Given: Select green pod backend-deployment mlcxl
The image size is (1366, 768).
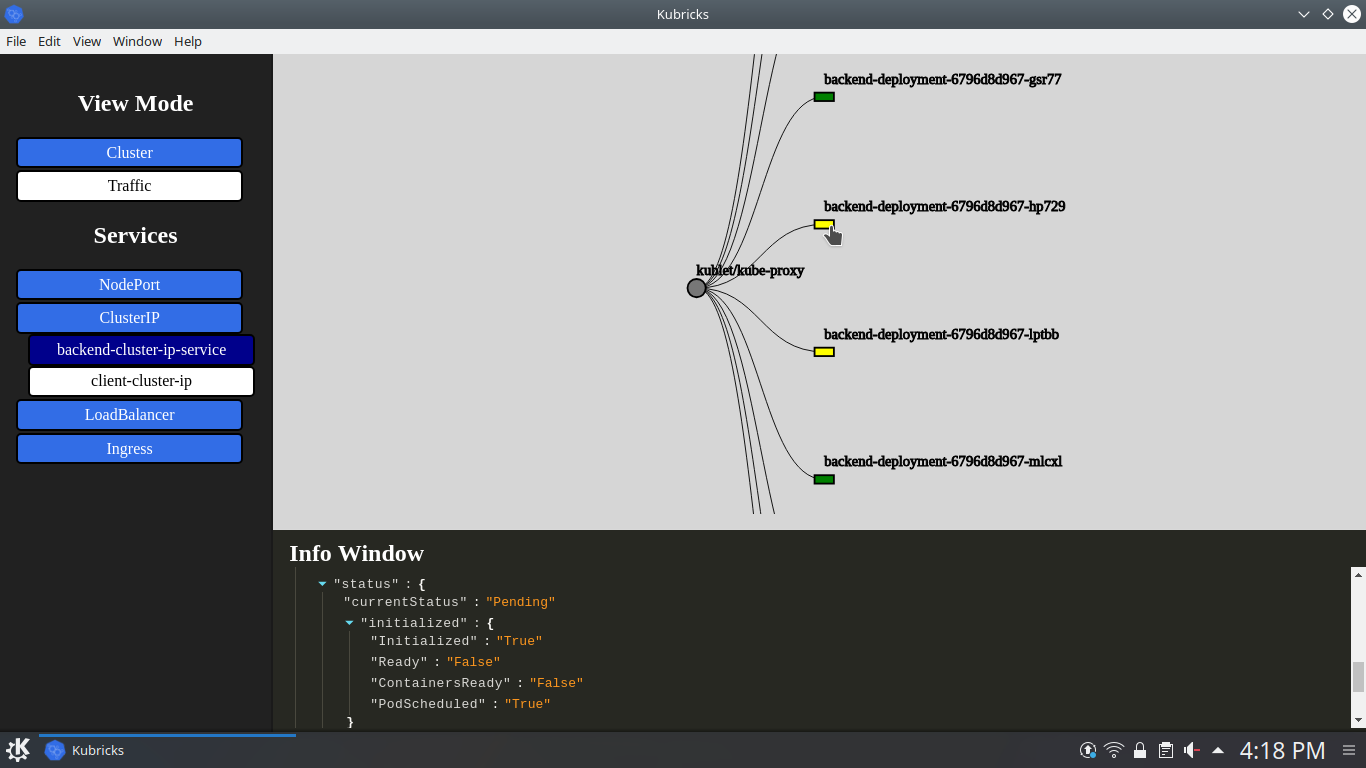Looking at the screenshot, I should point(824,479).
